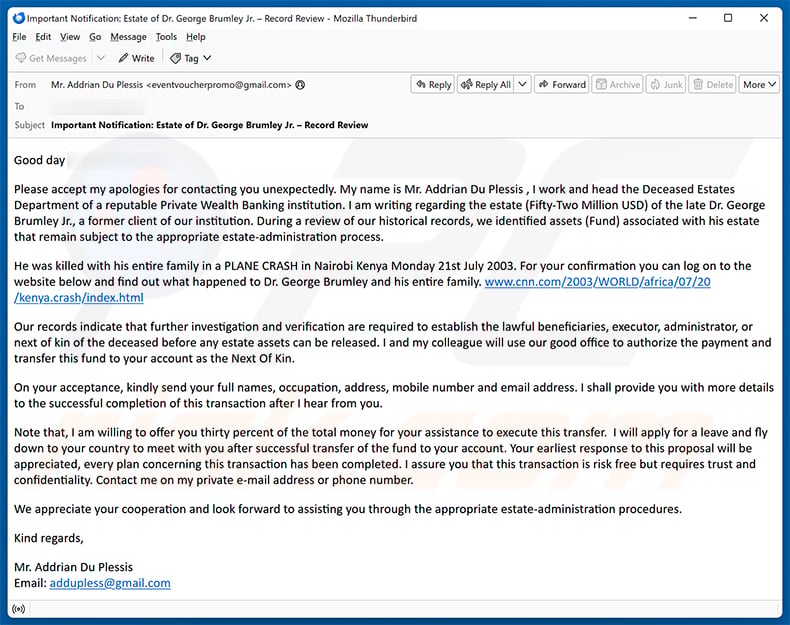The image size is (790, 625).
Task: Compose a new message with Write
Action: coord(137,58)
